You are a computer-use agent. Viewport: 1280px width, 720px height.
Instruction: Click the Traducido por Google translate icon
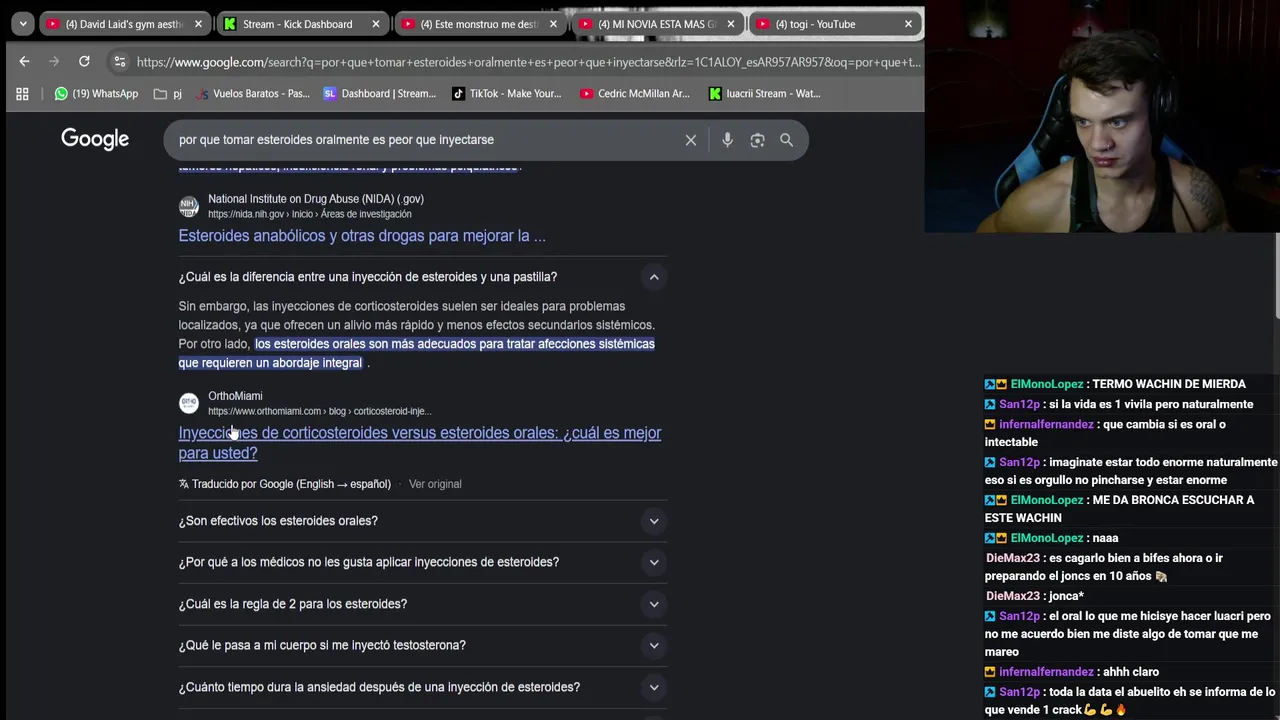point(184,484)
